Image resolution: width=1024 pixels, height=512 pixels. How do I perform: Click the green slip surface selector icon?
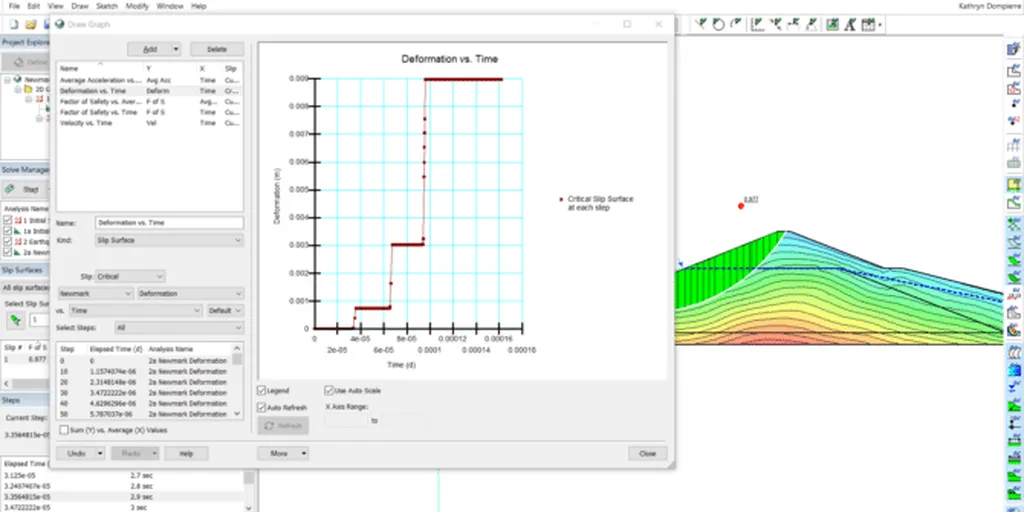16,320
